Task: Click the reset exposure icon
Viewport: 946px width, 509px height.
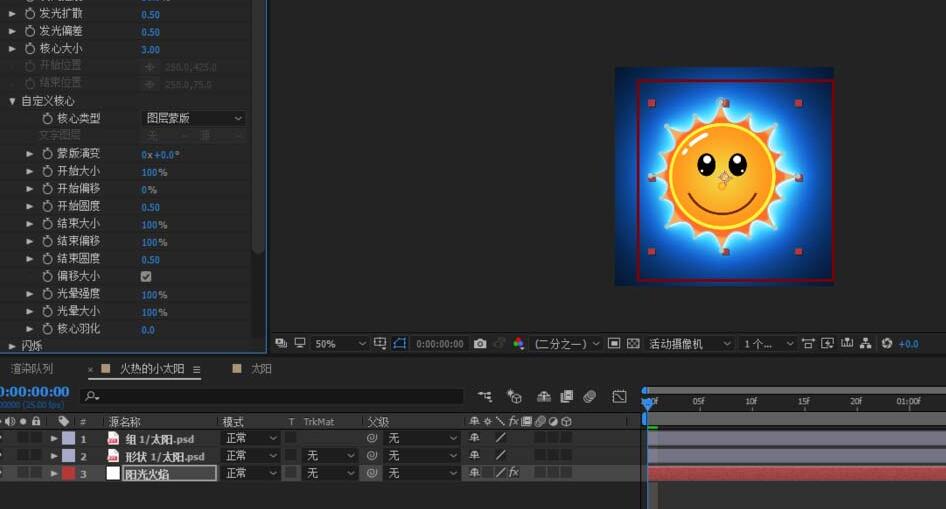Action: click(886, 344)
